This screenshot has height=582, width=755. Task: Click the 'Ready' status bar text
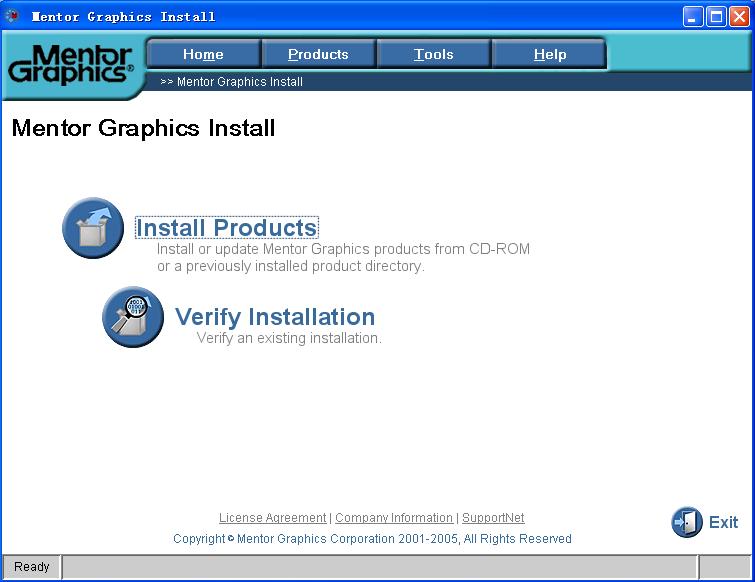pyautogui.click(x=32, y=567)
